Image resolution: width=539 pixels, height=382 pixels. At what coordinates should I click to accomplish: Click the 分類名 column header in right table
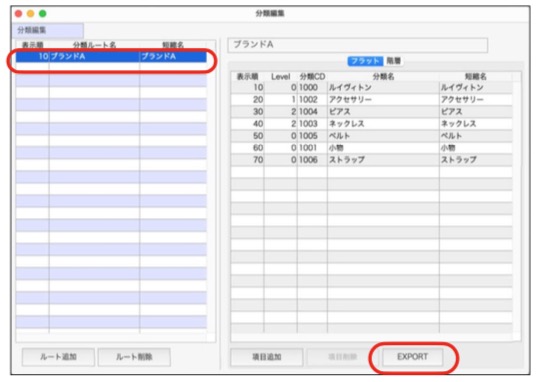383,76
